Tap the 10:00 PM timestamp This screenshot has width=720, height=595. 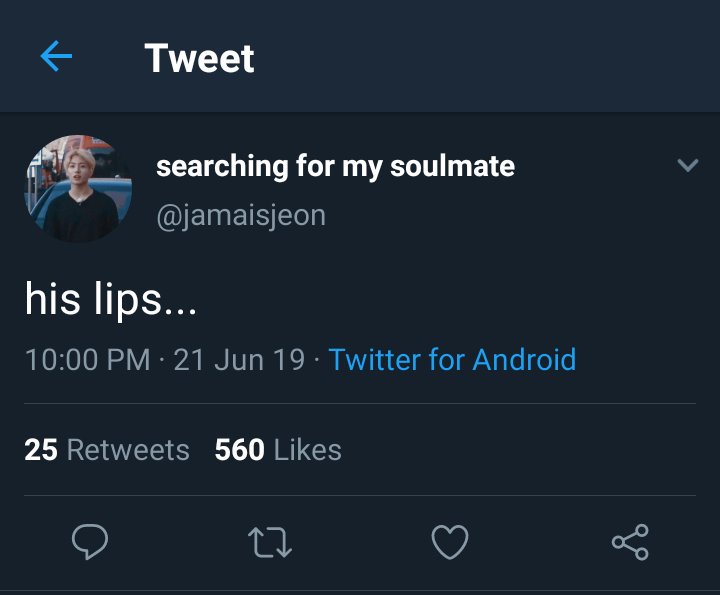tap(88, 359)
